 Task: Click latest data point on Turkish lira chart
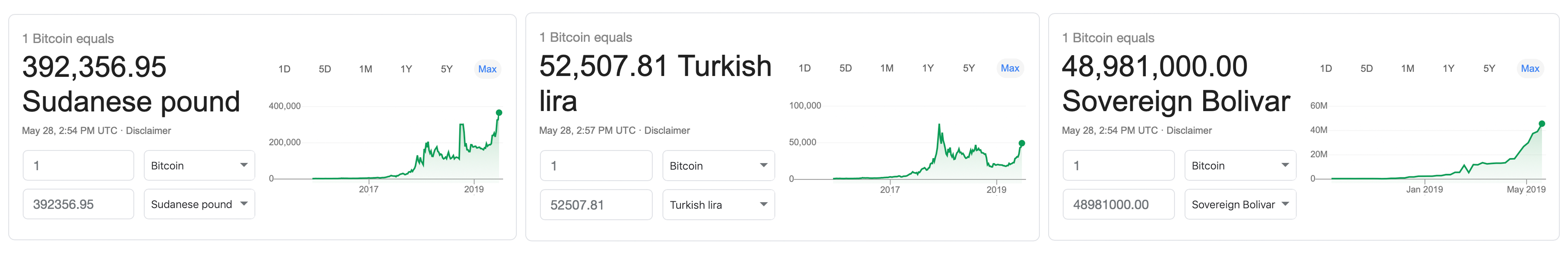coord(1021,143)
